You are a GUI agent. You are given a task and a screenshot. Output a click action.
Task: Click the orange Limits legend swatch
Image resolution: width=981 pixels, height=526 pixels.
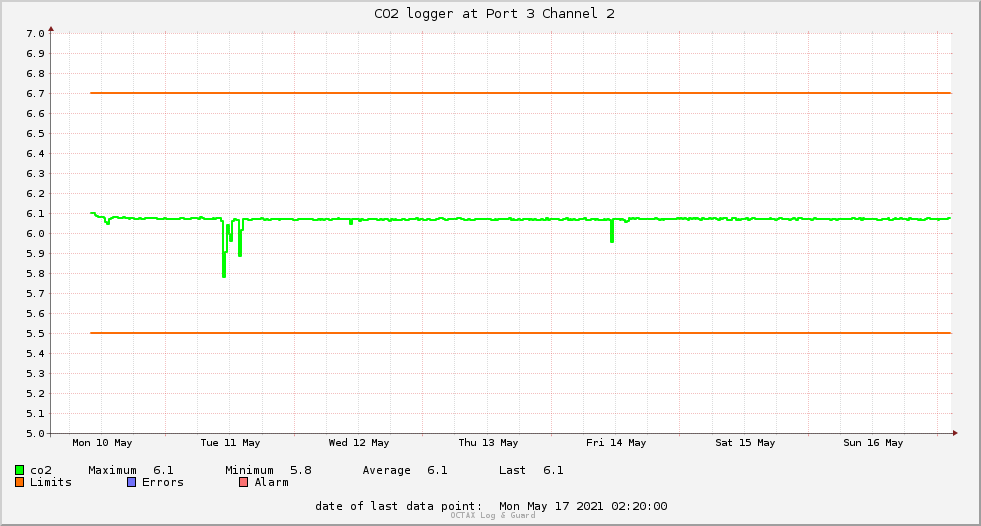[x=19, y=482]
